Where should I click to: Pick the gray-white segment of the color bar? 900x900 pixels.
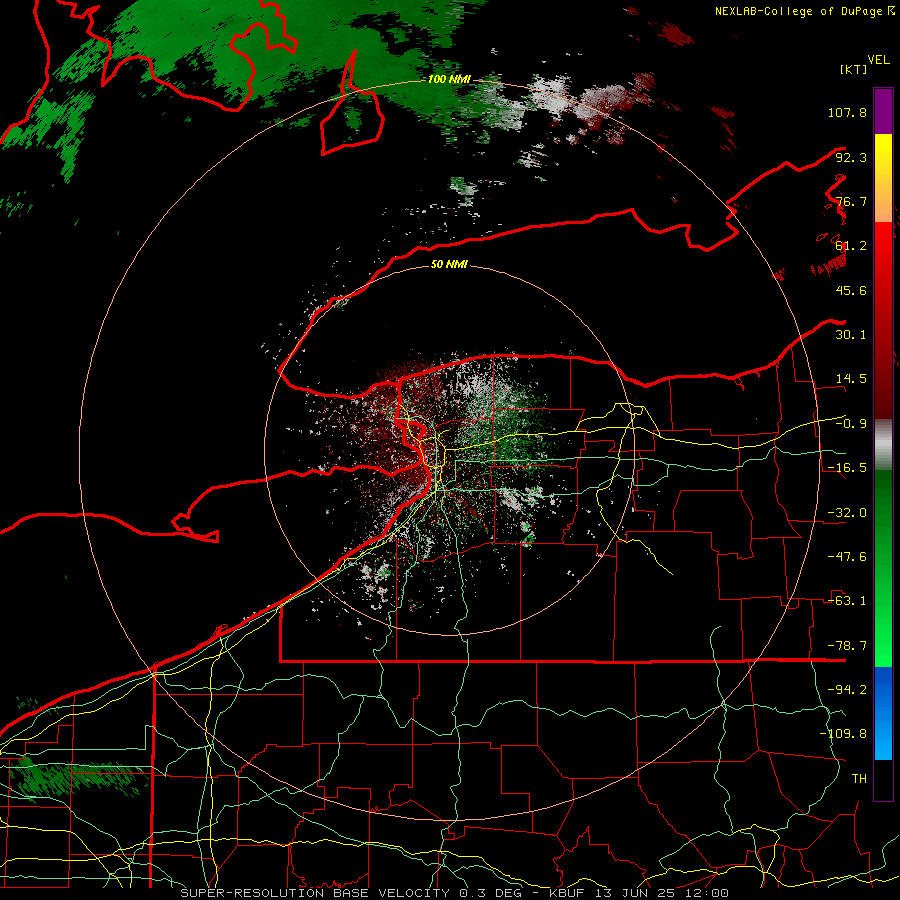click(x=883, y=445)
